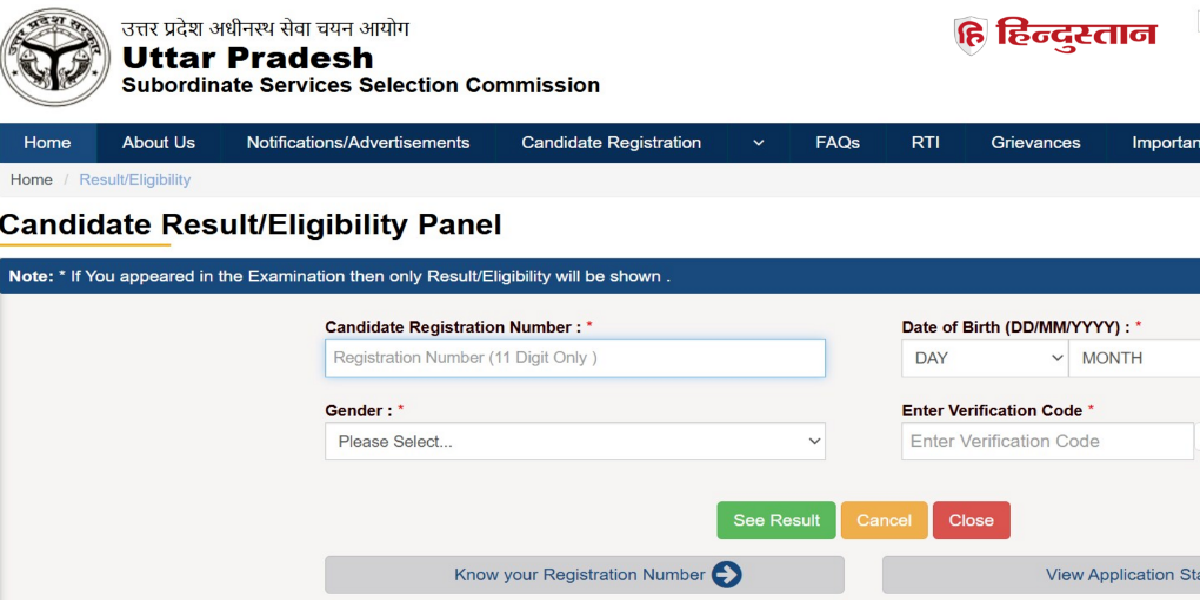Click the red Close button
Viewport: 1200px width, 600px height.
(971, 520)
